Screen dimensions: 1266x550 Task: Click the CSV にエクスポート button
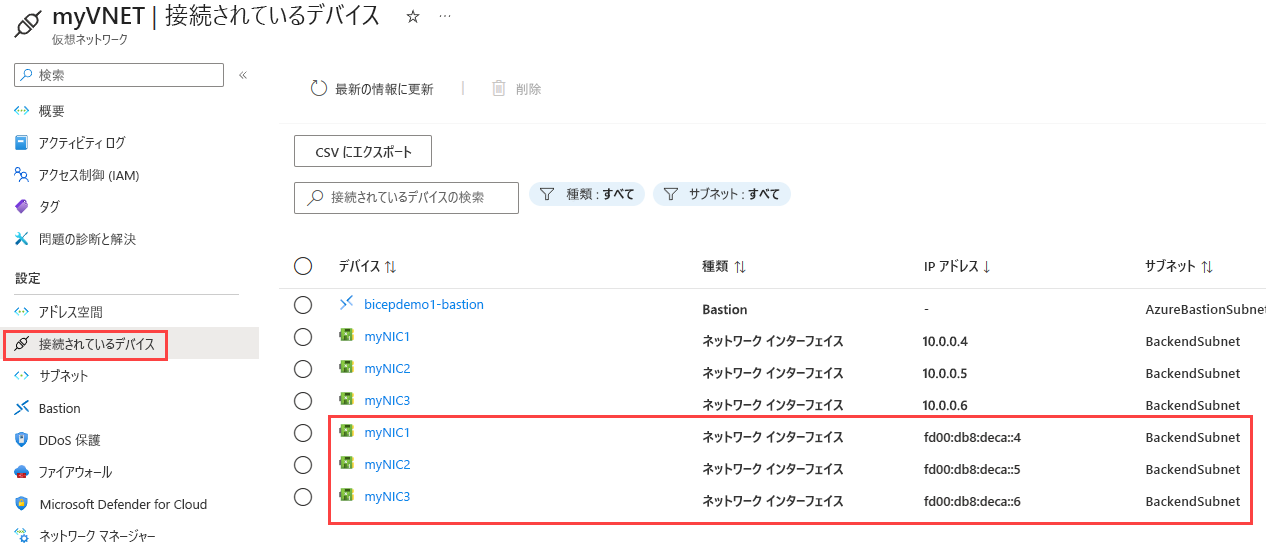[x=363, y=151]
